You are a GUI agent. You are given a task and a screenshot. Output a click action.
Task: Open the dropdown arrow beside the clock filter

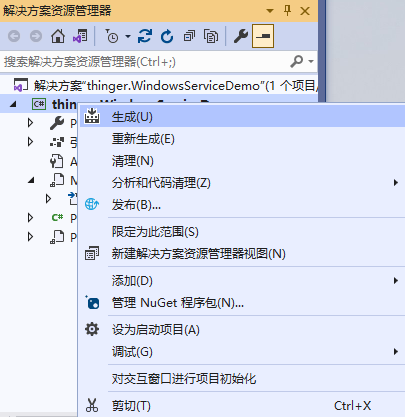point(128,36)
